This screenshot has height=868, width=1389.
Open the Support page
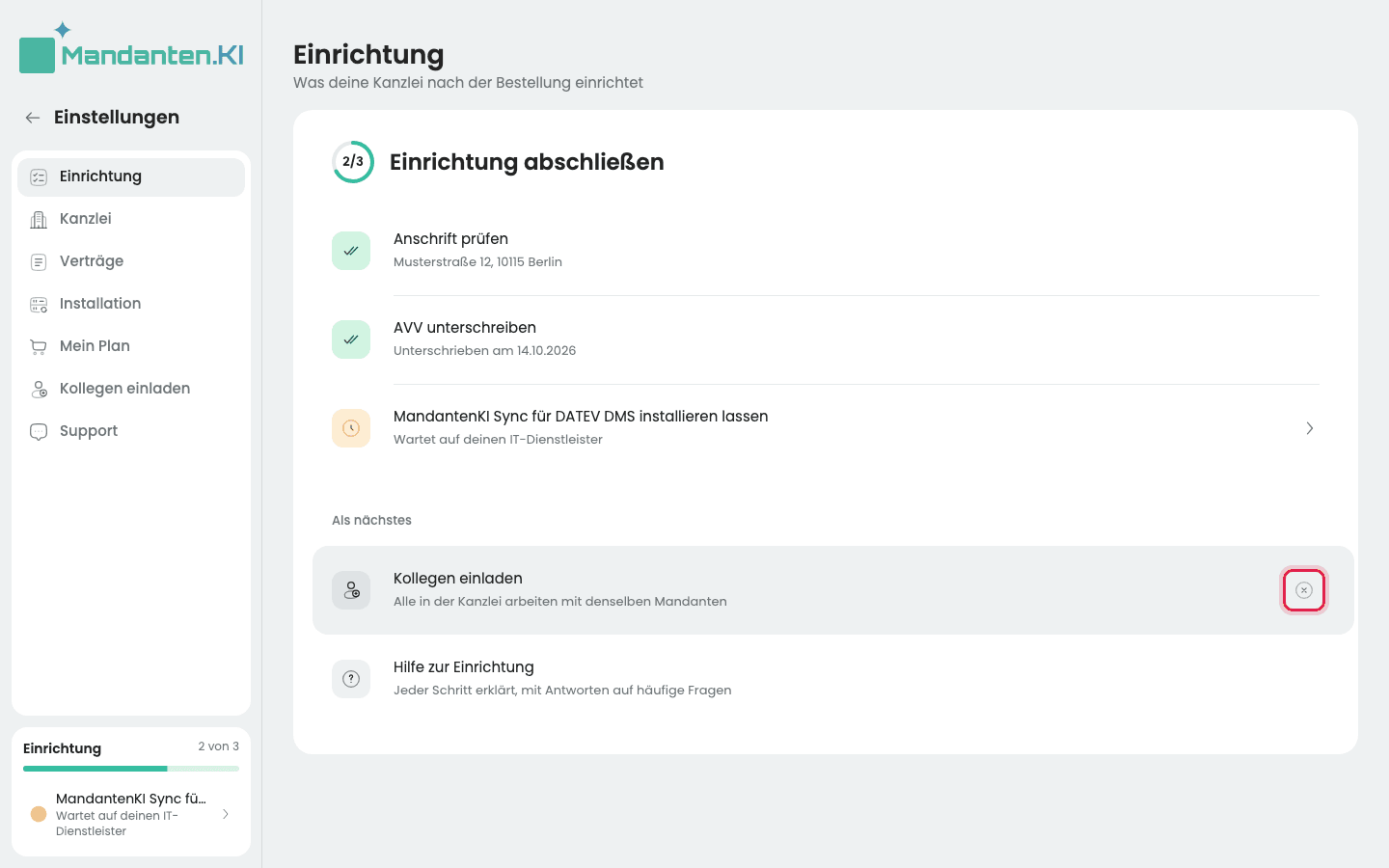pos(131,431)
